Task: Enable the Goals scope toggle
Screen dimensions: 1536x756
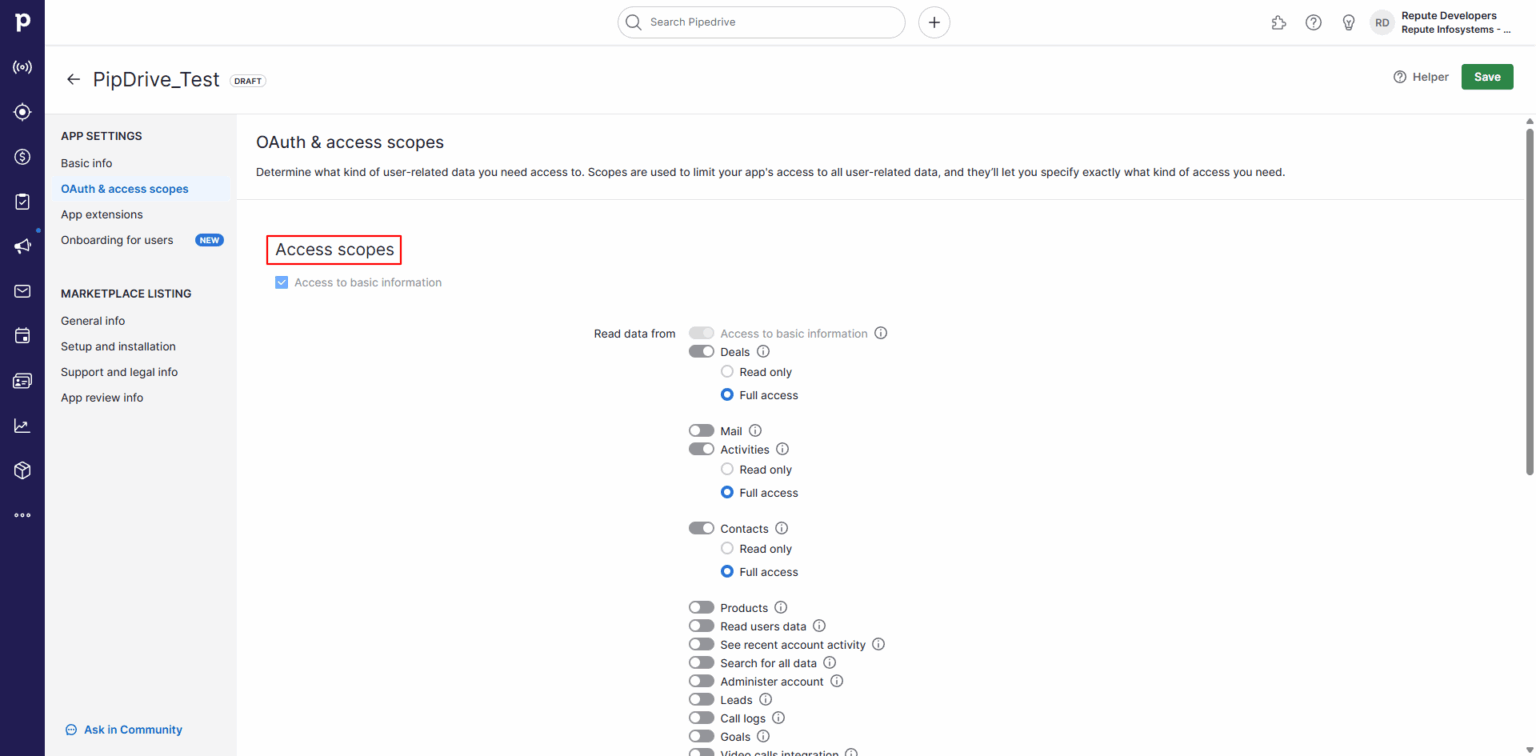Action: tap(701, 737)
